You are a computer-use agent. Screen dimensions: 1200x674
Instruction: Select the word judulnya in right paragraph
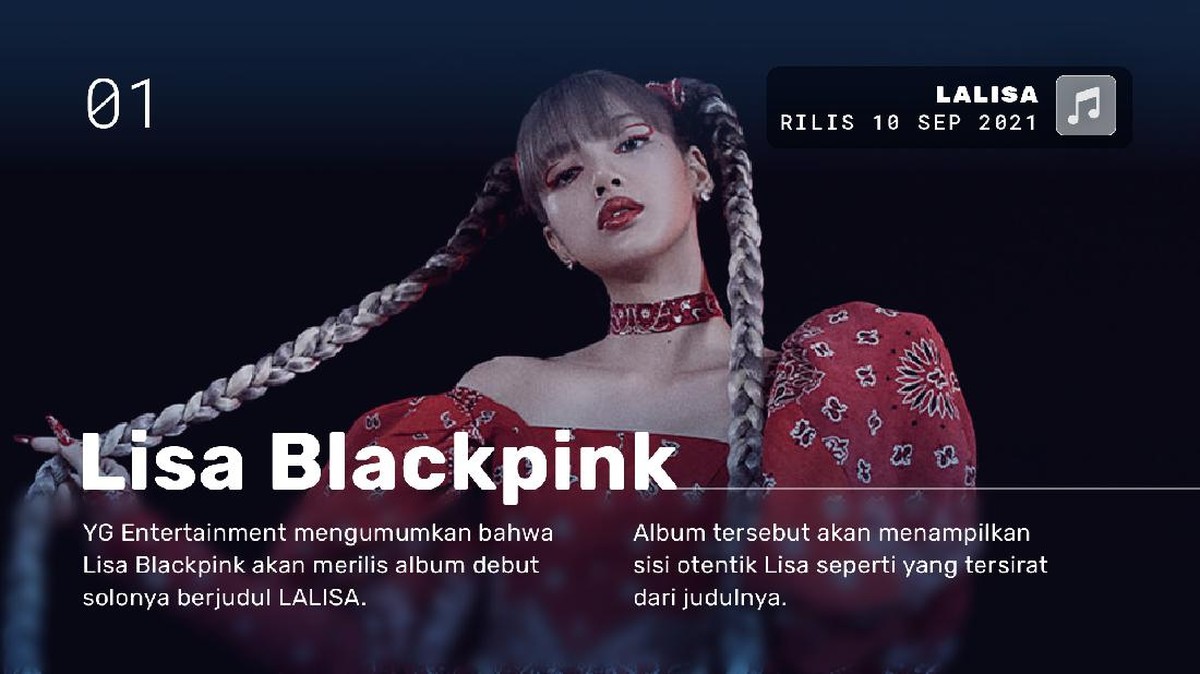pyautogui.click(x=735, y=600)
